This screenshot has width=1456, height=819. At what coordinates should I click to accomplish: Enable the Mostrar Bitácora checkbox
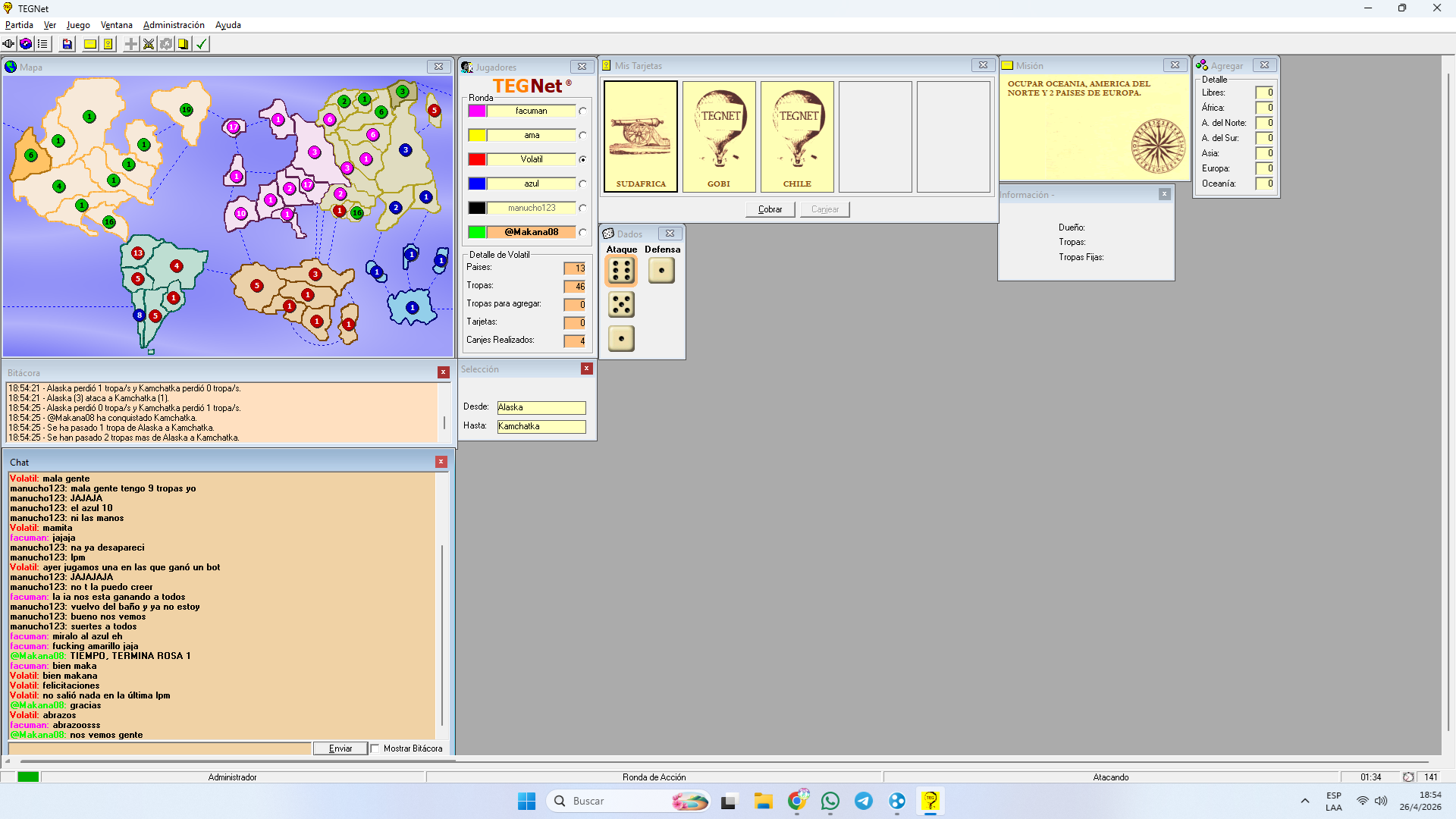coord(375,748)
